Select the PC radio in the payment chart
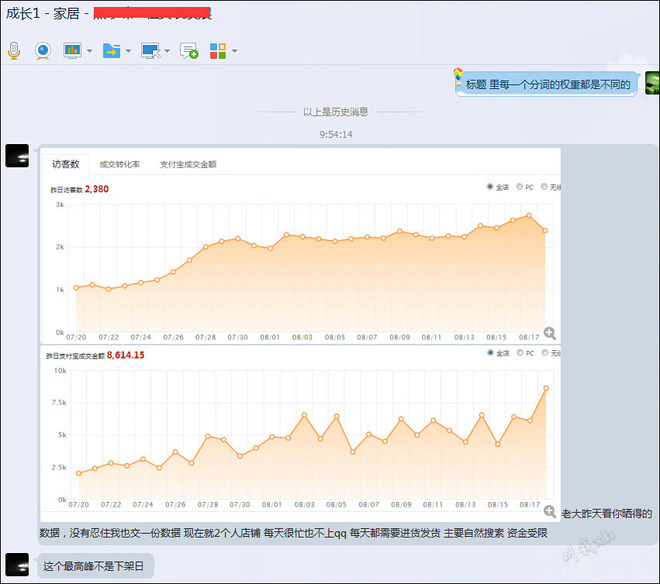 point(520,352)
